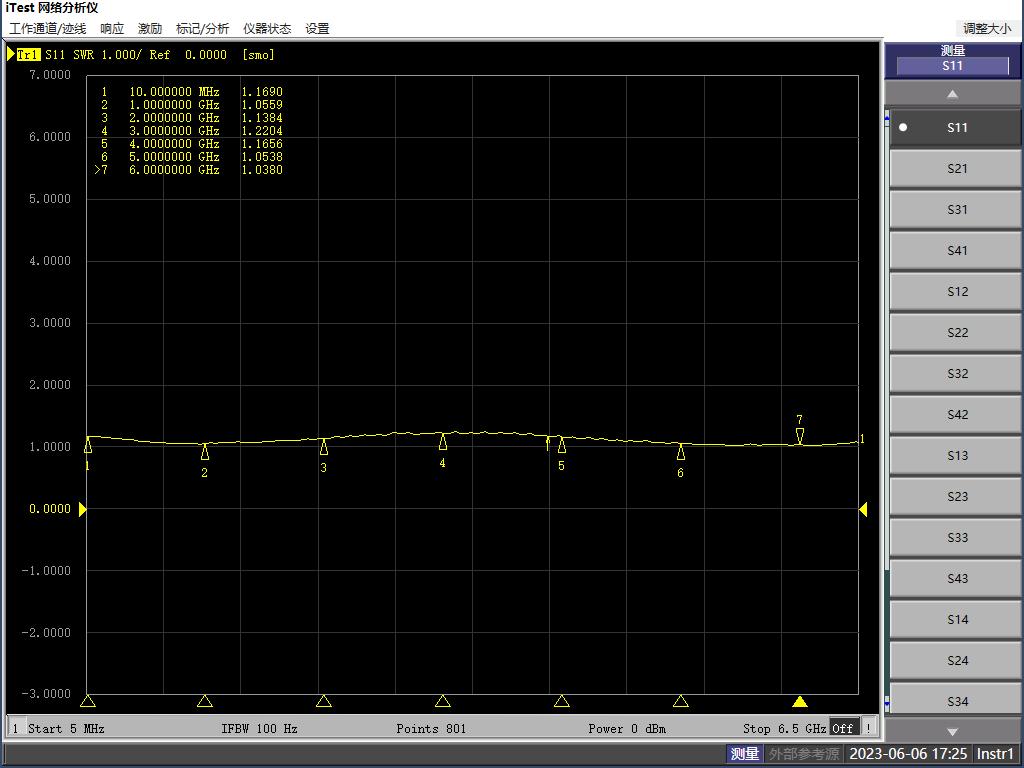Open the 工作通道/迹线 menu
The height and width of the screenshot is (768, 1024).
pos(48,29)
